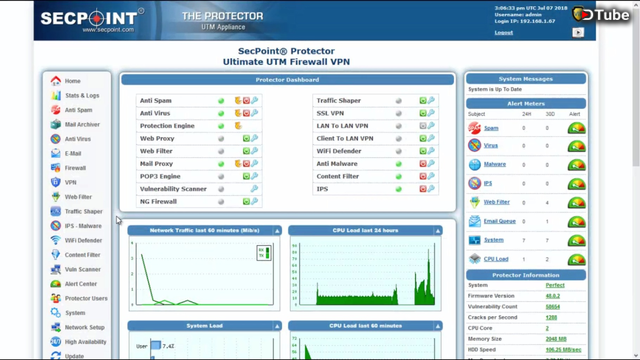Click the orange restart icon for Anti Virus
This screenshot has width=640, height=360.
(x=238, y=113)
